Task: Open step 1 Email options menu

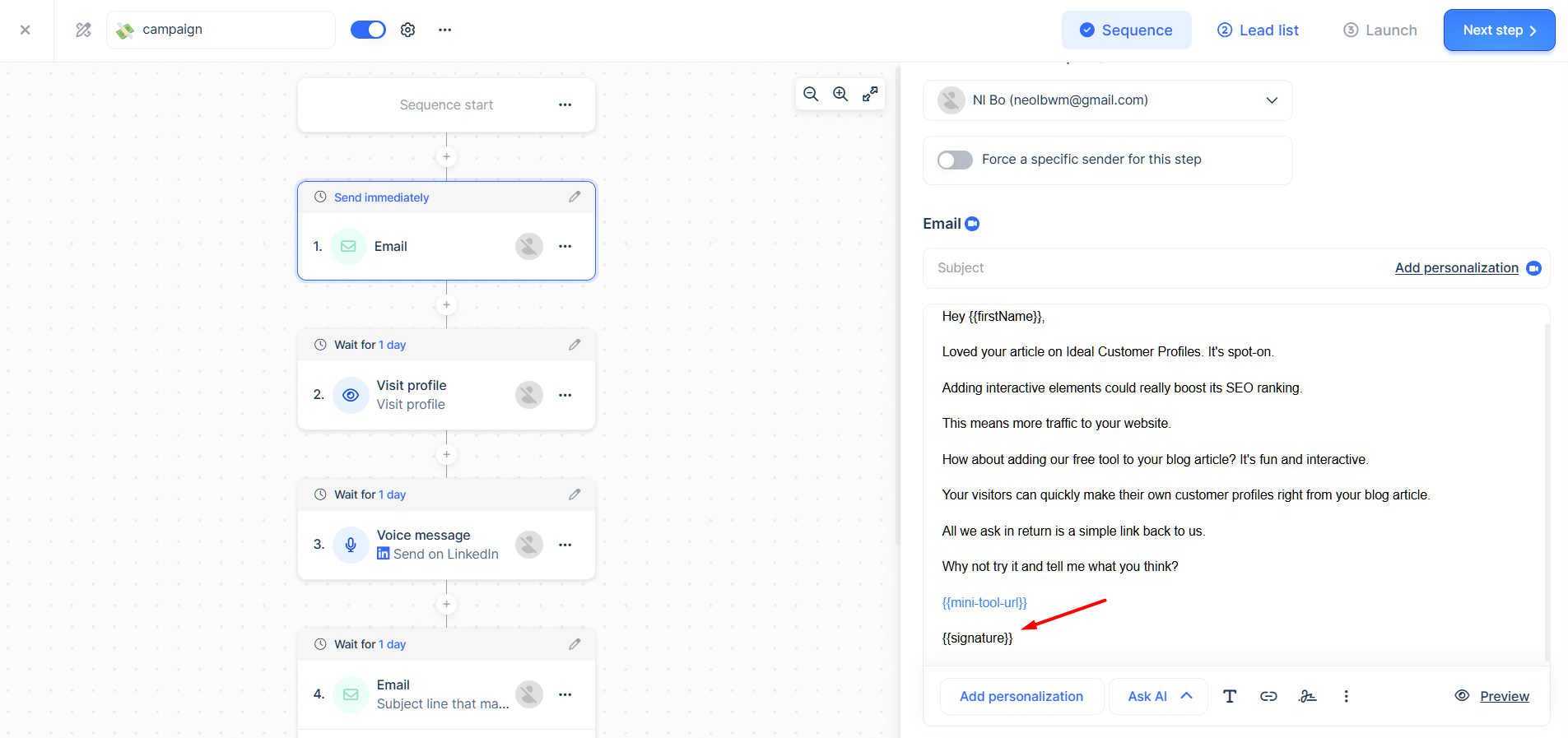Action: [565, 246]
